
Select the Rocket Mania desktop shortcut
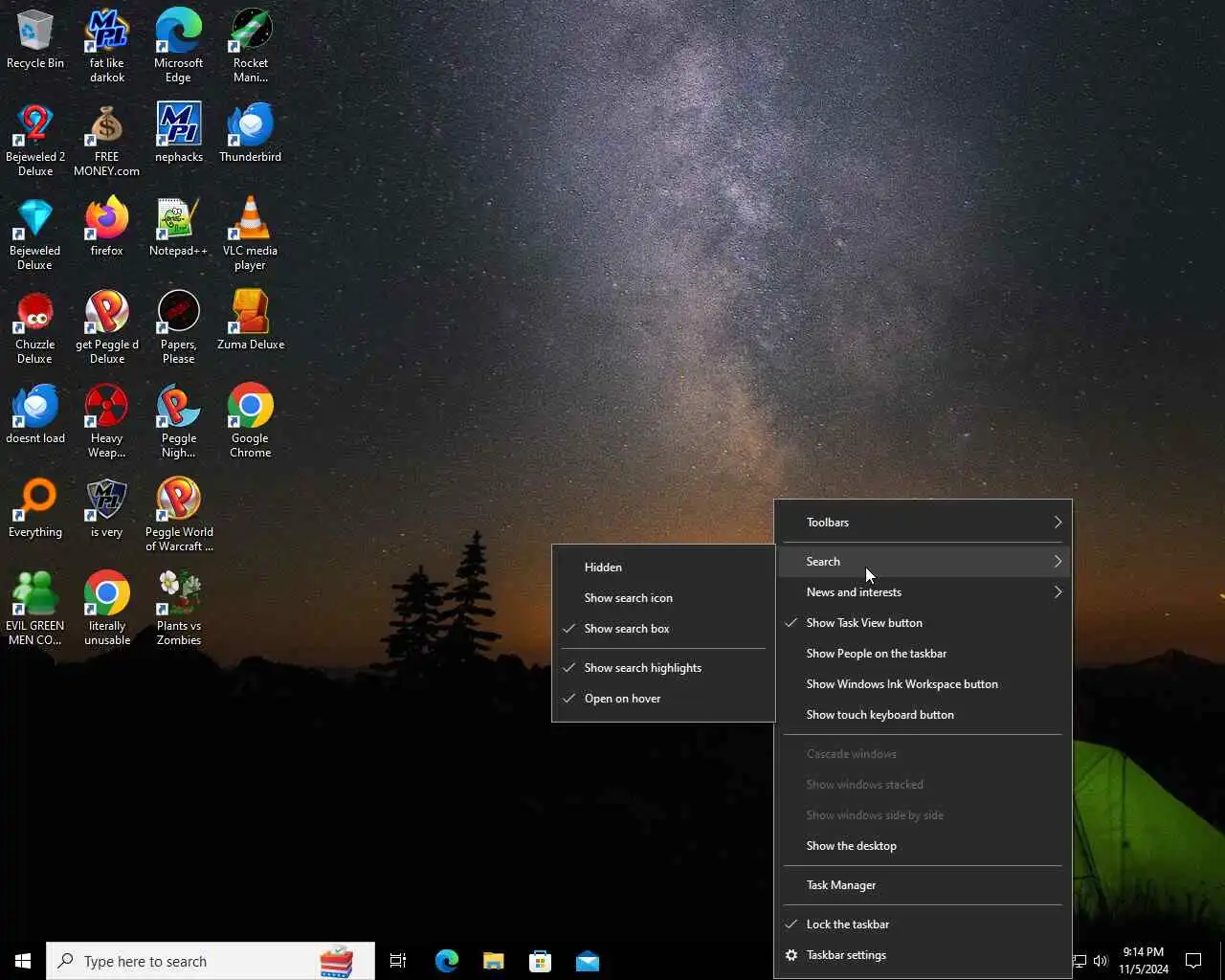coord(251,46)
